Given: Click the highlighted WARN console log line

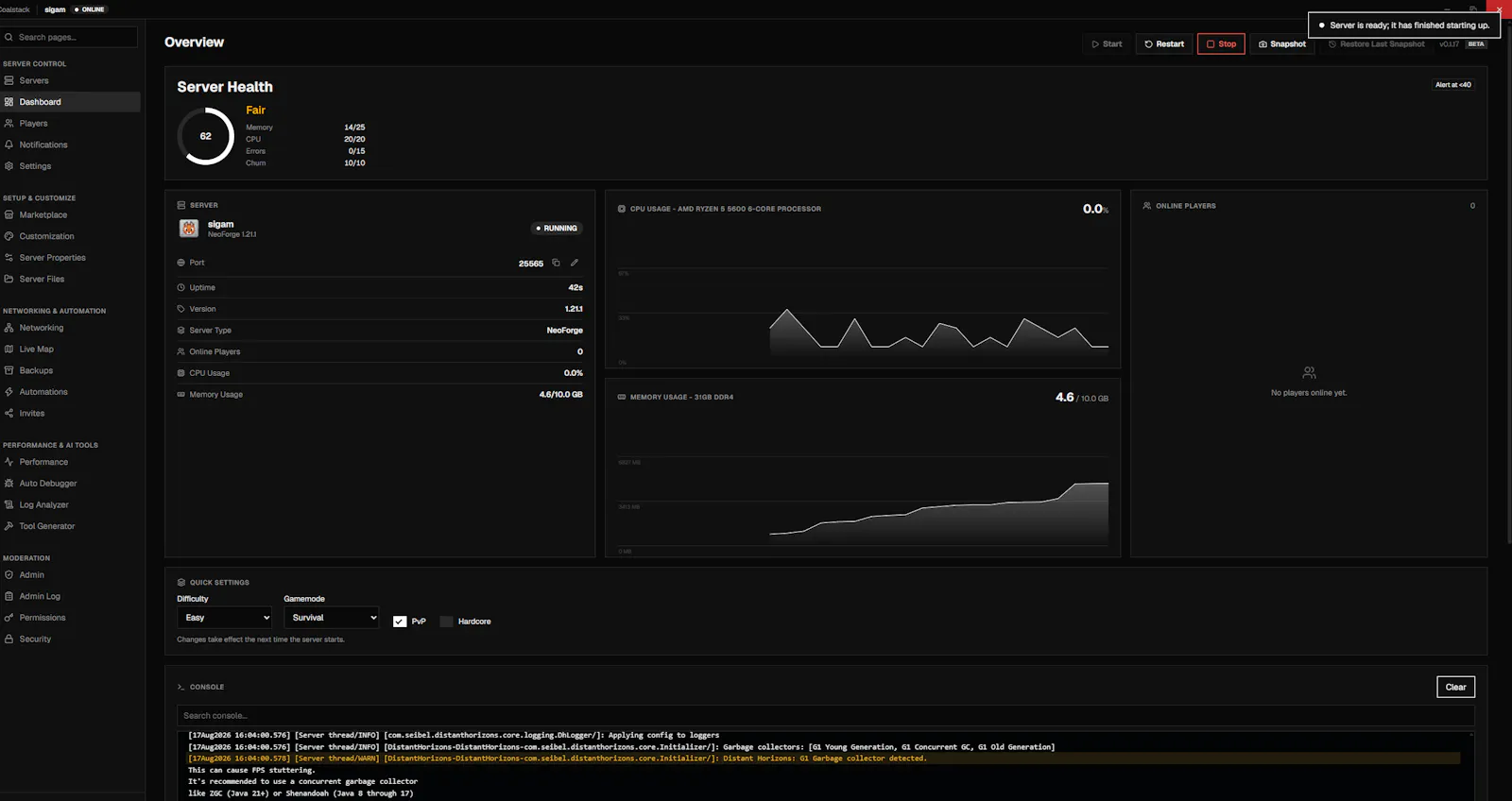Looking at the screenshot, I should click(824, 758).
